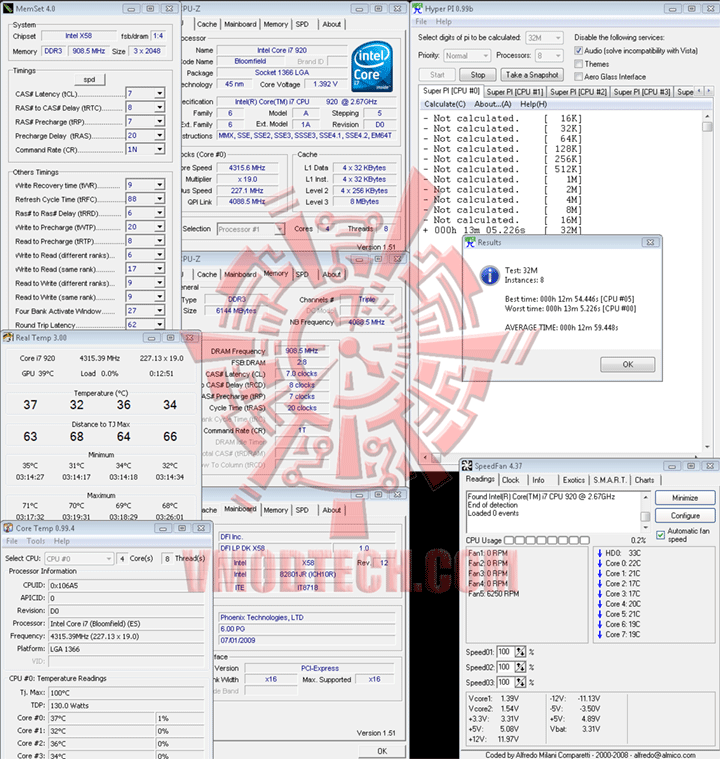
Task: Click the Speed01 spinner arrows in SpeedFan
Action: point(520,652)
